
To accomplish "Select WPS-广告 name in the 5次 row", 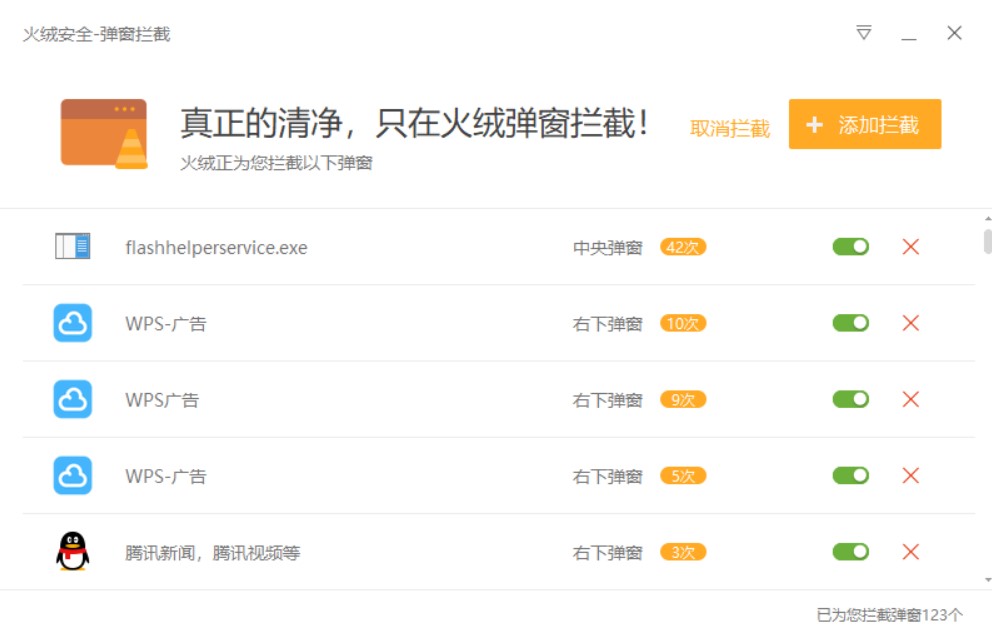I will click(x=166, y=477).
